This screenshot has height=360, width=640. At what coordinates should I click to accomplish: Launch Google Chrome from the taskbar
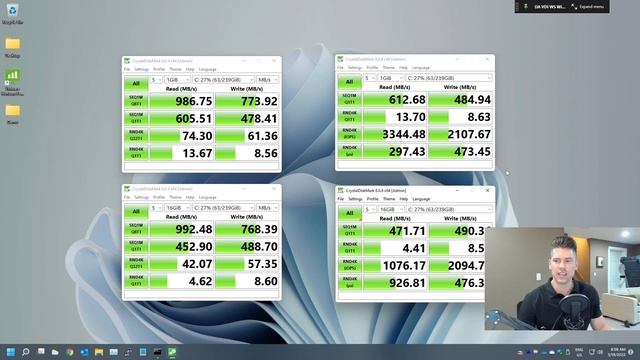click(x=70, y=352)
